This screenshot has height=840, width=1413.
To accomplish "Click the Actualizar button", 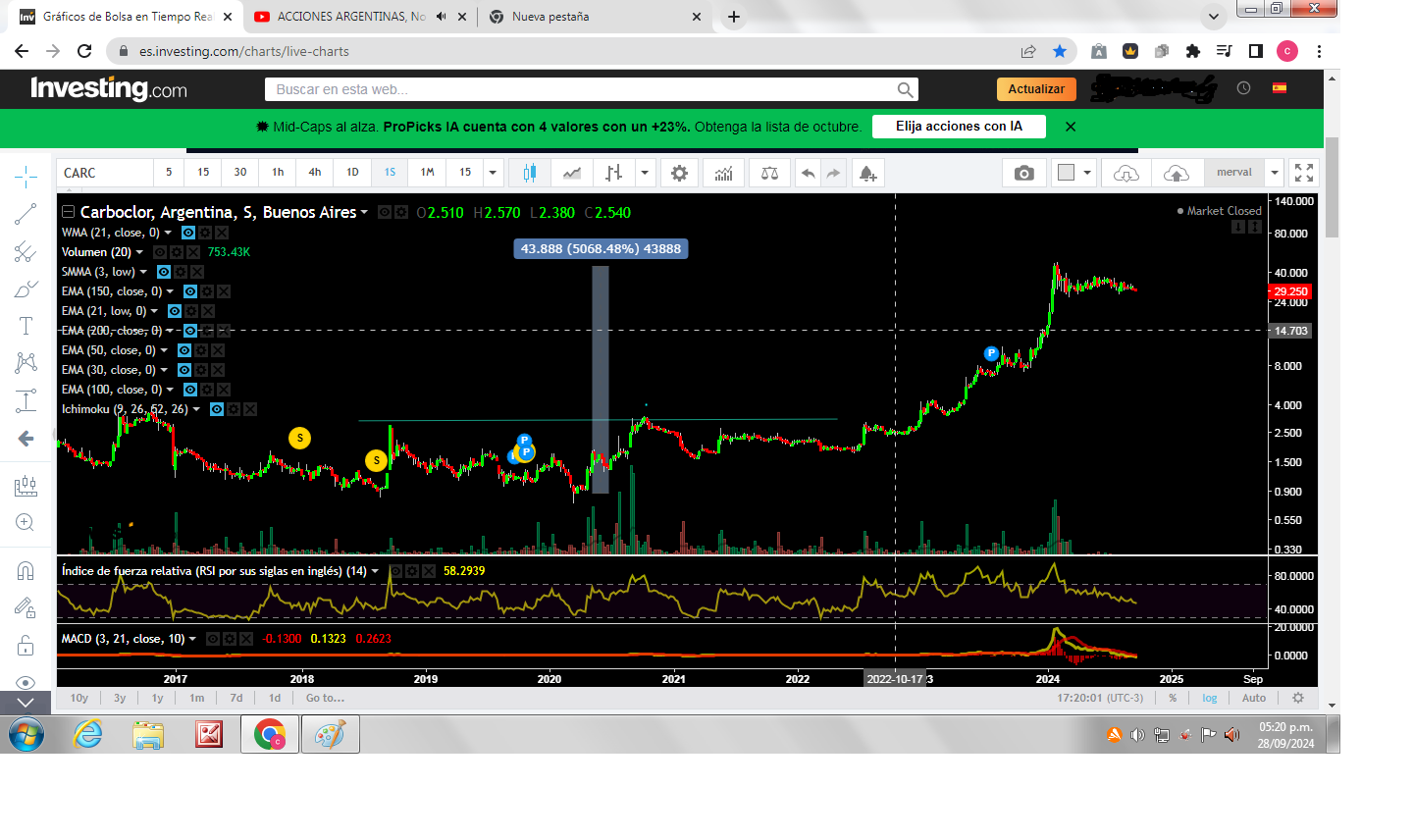I will click(x=1036, y=89).
